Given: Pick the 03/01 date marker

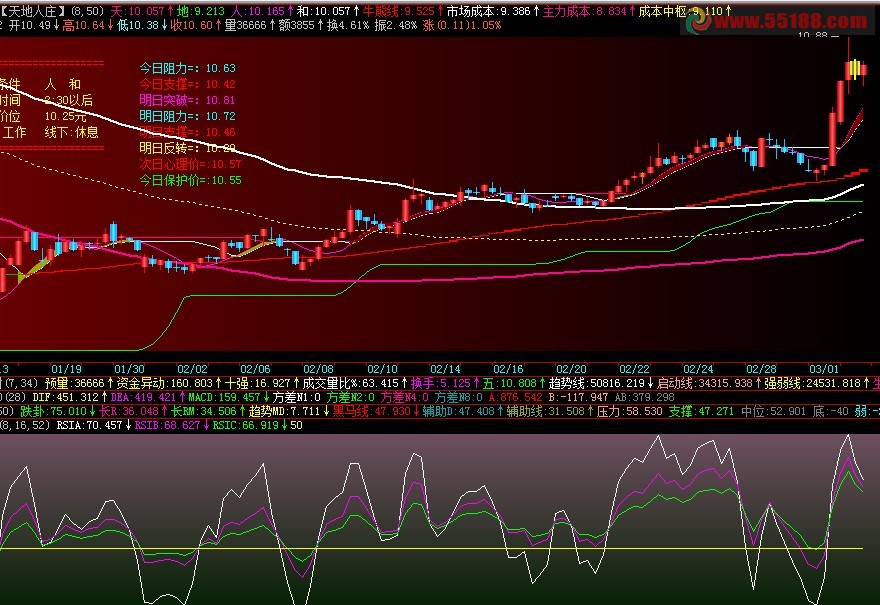Looking at the screenshot, I should pos(824,369).
